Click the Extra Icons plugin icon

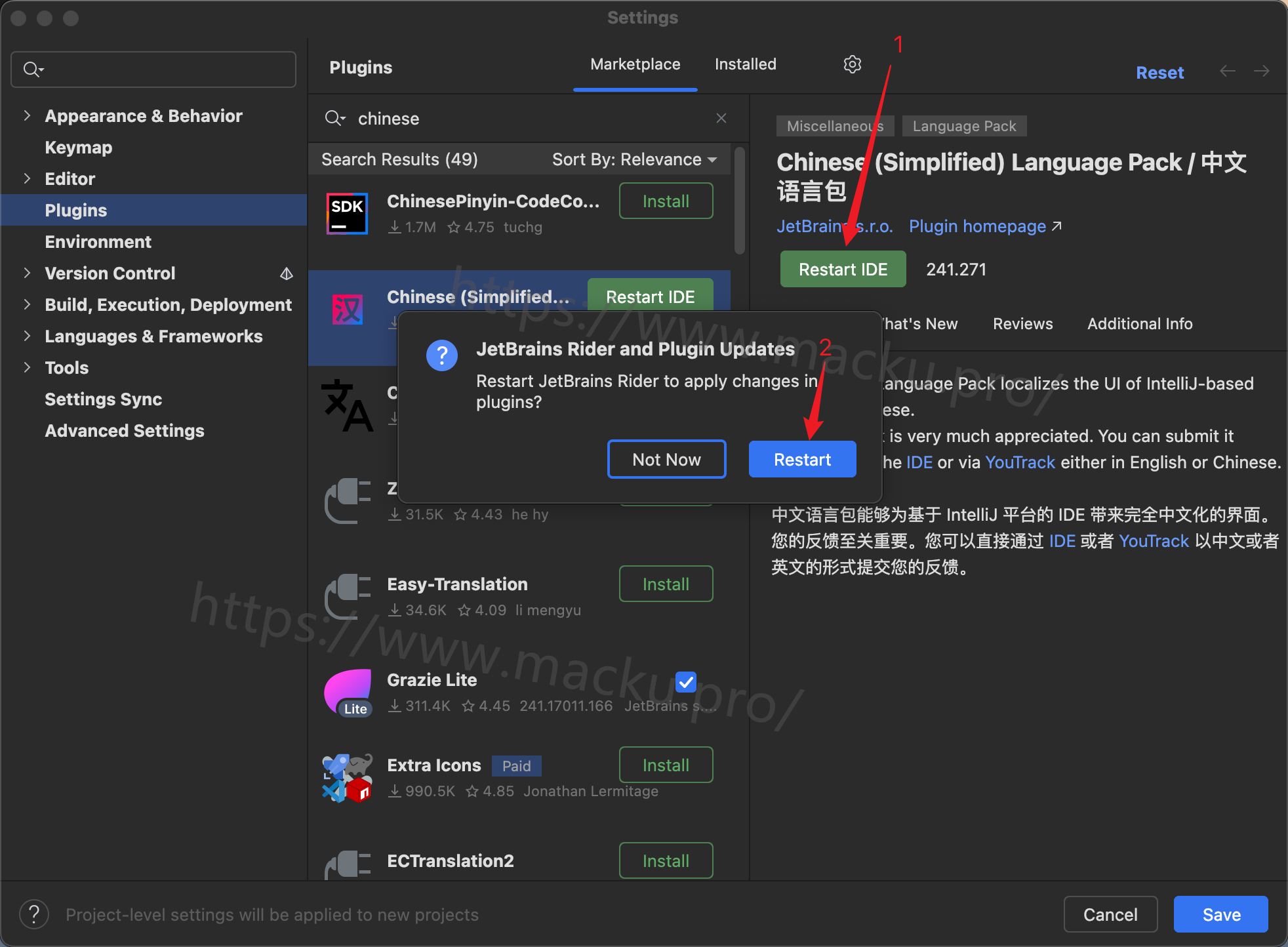coord(347,778)
